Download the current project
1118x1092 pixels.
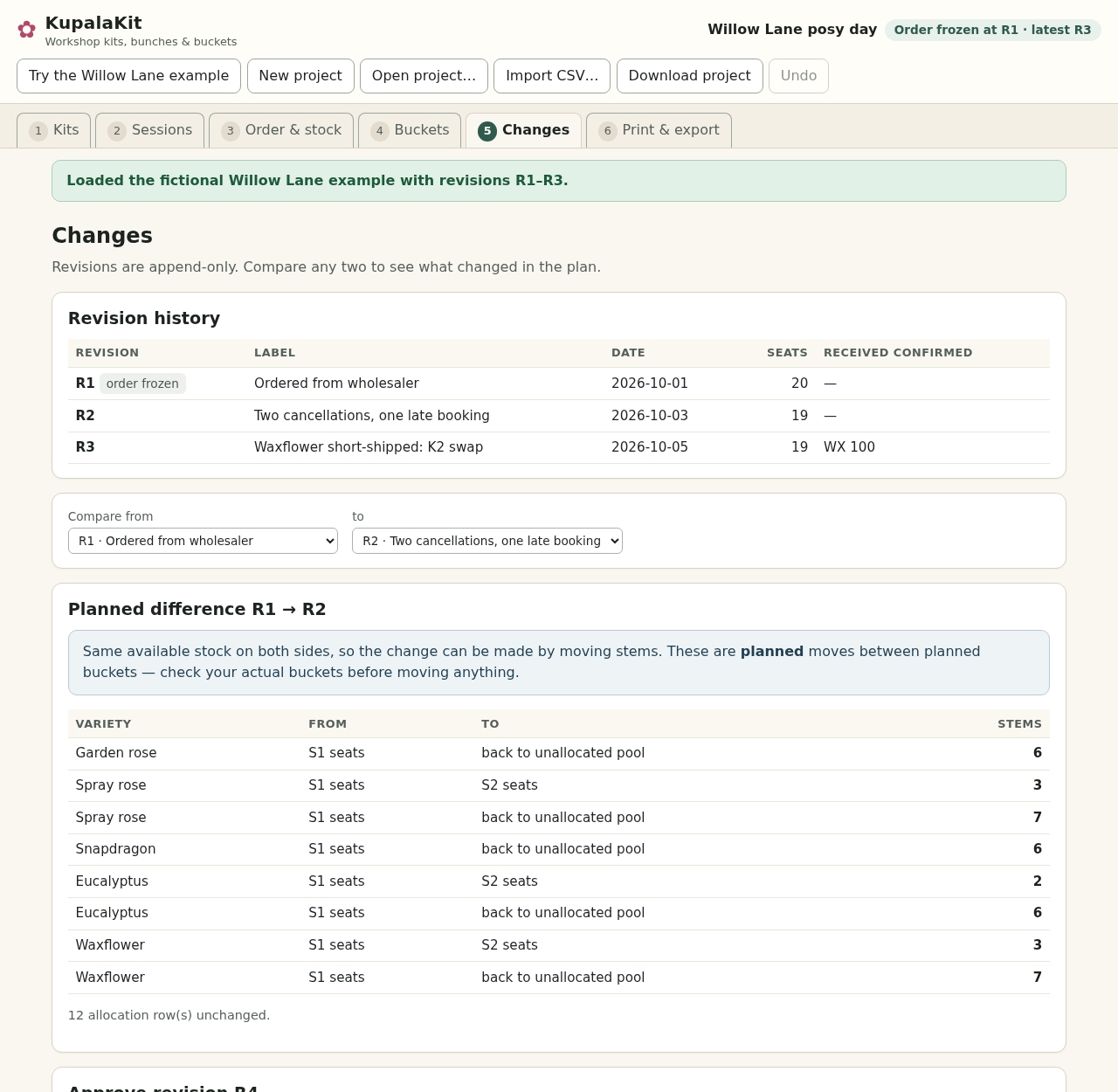689,76
